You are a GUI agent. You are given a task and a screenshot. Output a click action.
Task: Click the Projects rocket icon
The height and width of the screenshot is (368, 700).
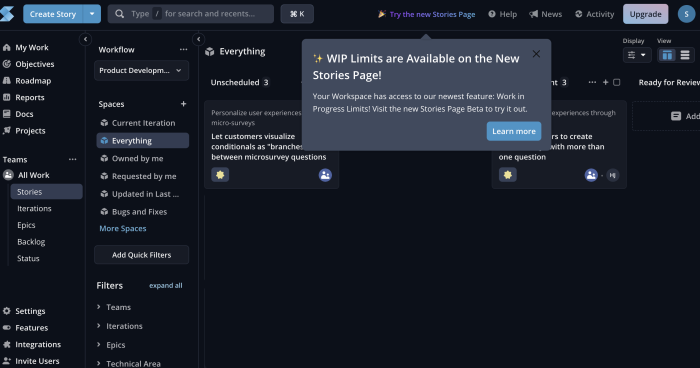click(7, 130)
